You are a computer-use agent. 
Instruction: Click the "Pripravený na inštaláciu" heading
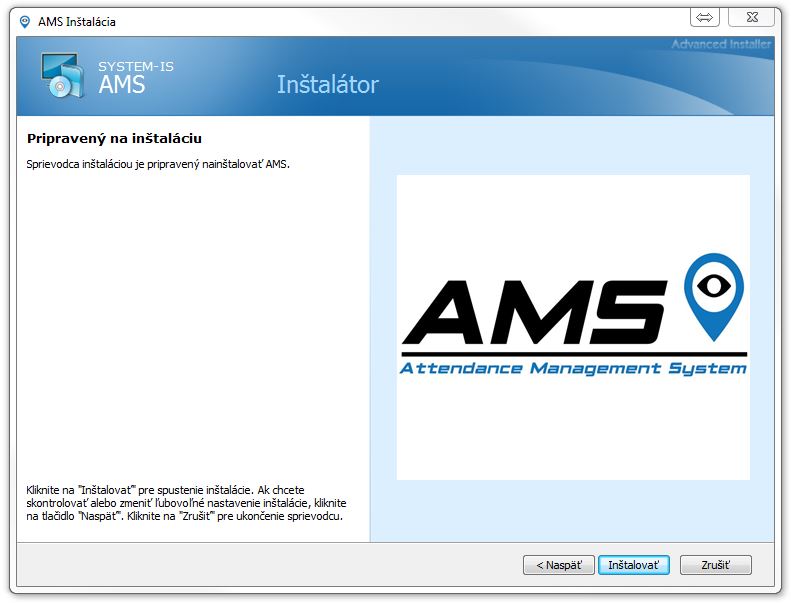(x=115, y=138)
